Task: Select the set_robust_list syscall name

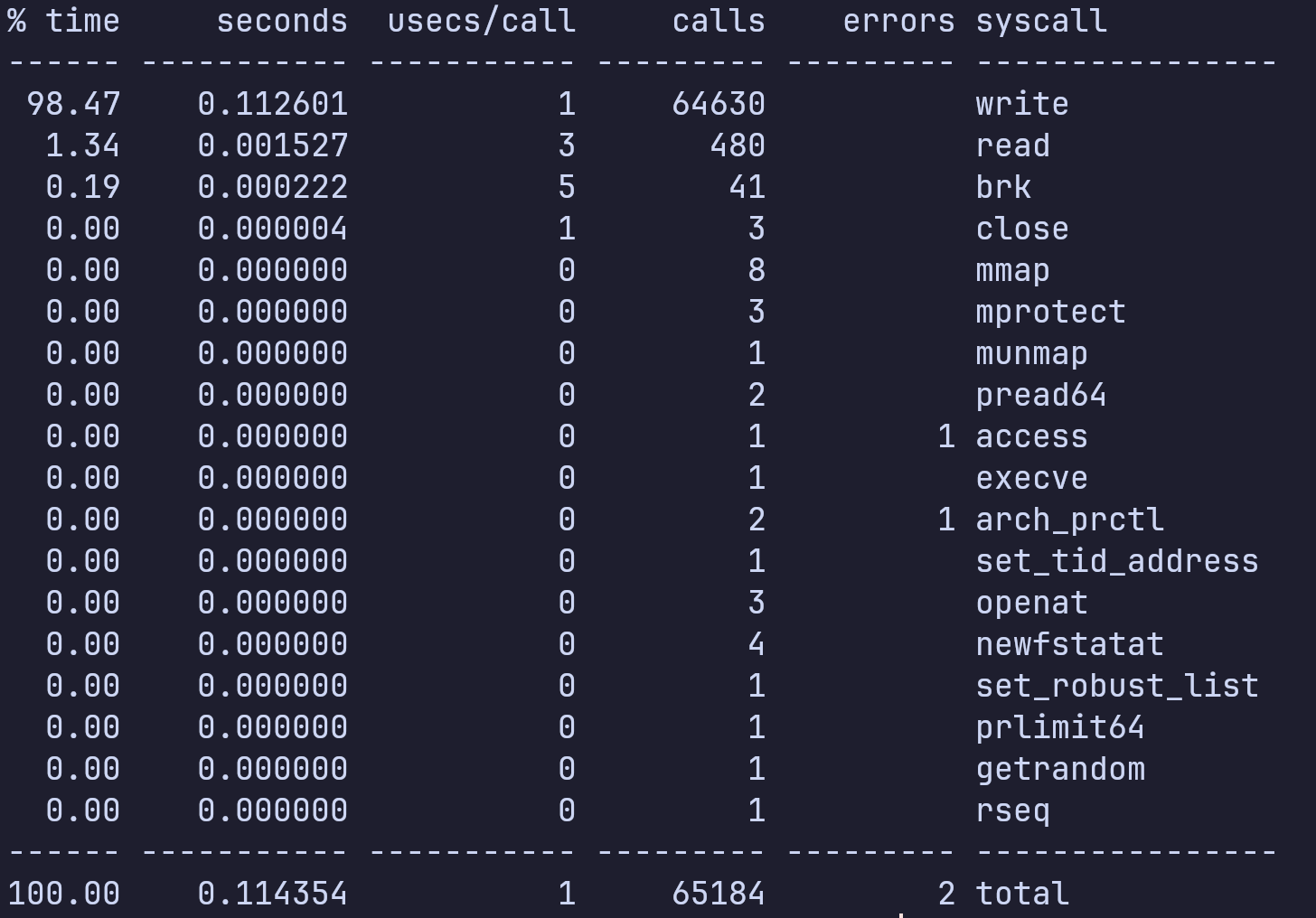Action: pos(1117,686)
